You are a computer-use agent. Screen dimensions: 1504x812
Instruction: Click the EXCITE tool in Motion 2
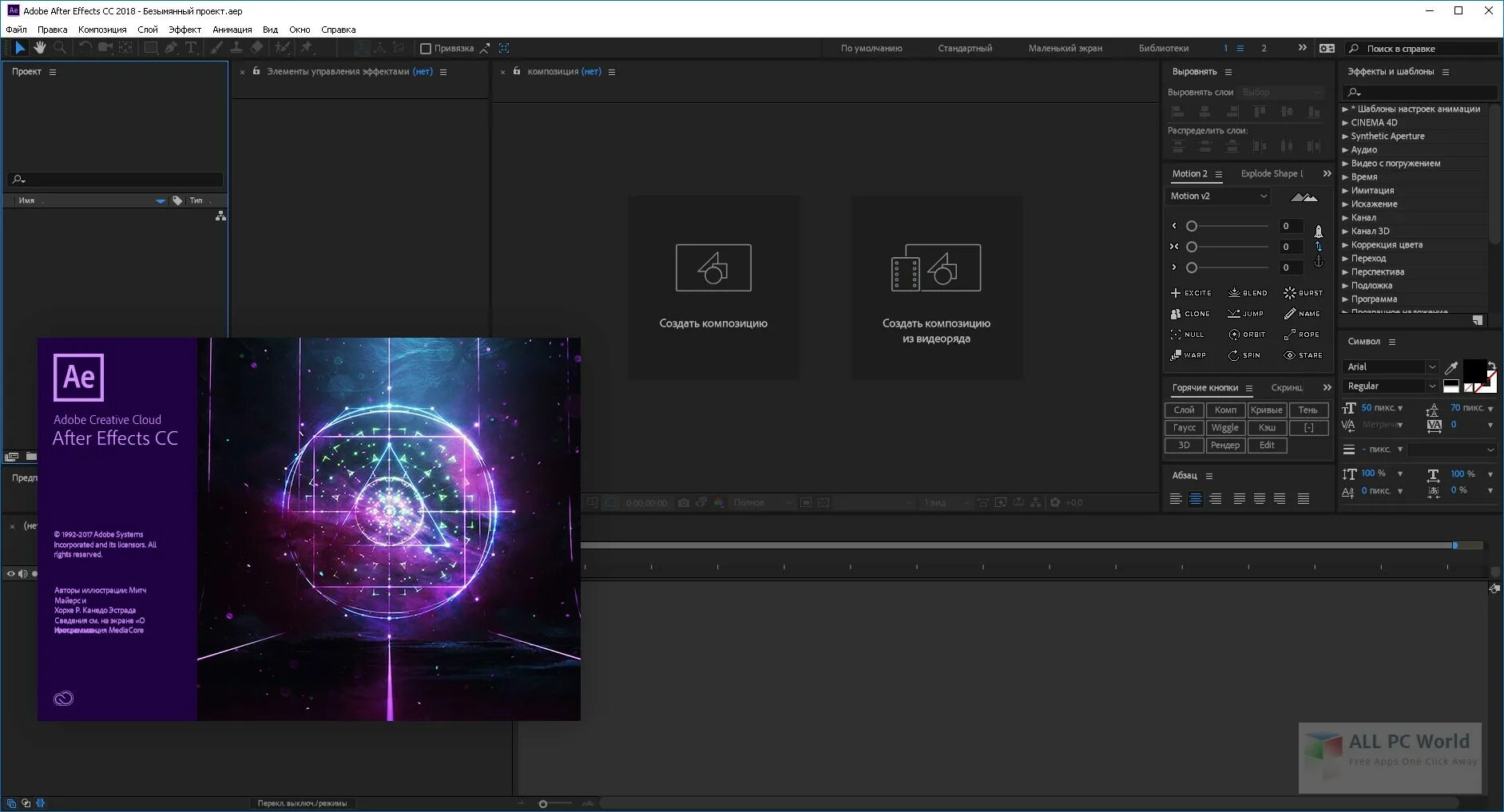pyautogui.click(x=1191, y=293)
